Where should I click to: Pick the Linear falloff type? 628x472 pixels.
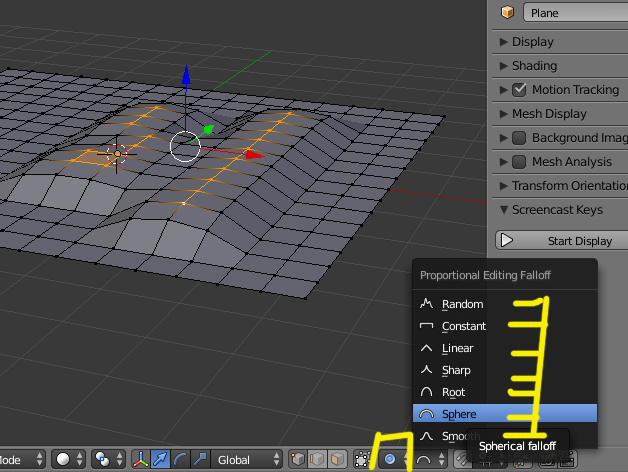point(457,348)
